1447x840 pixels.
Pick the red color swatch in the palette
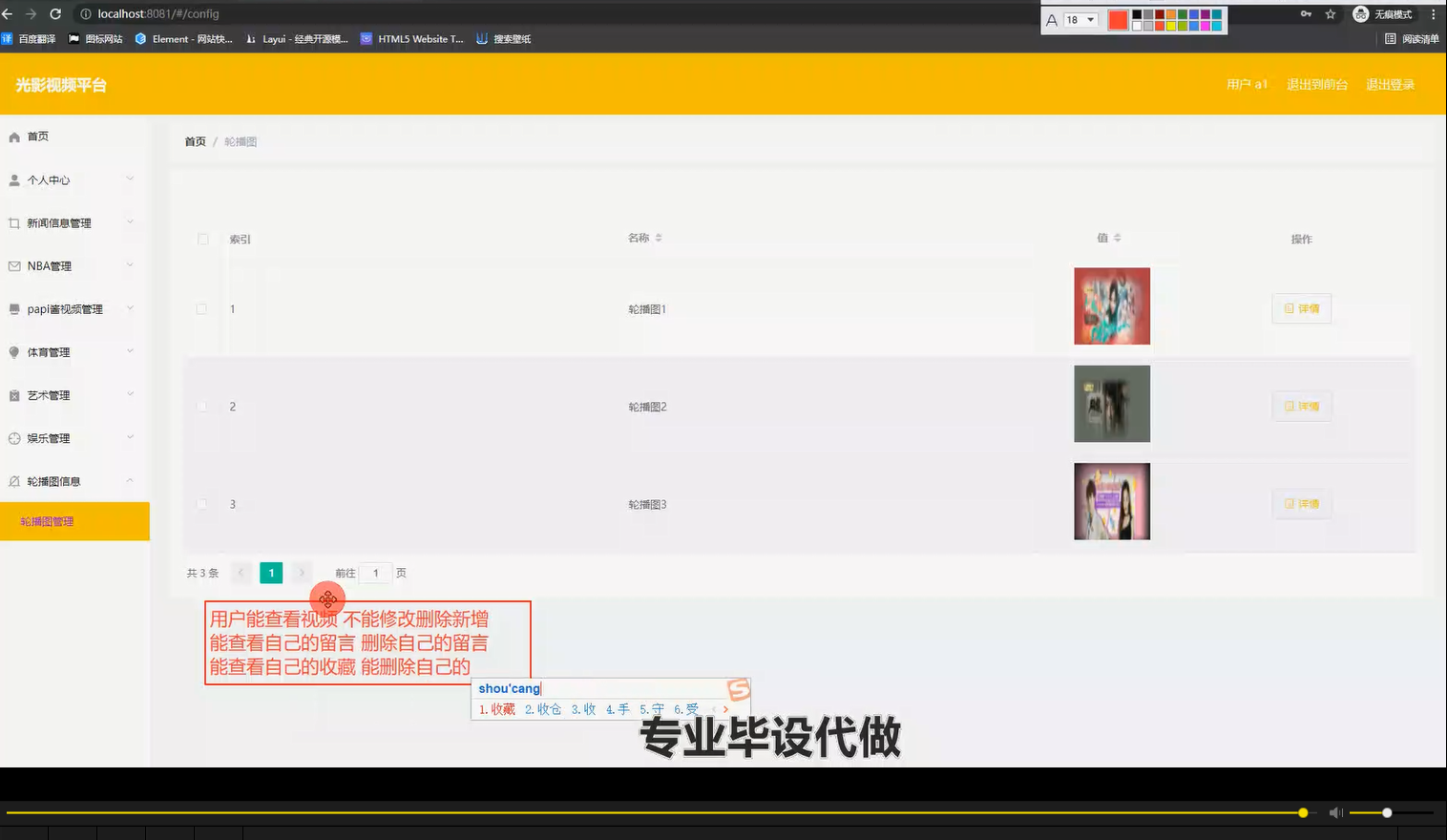[x=1117, y=19]
